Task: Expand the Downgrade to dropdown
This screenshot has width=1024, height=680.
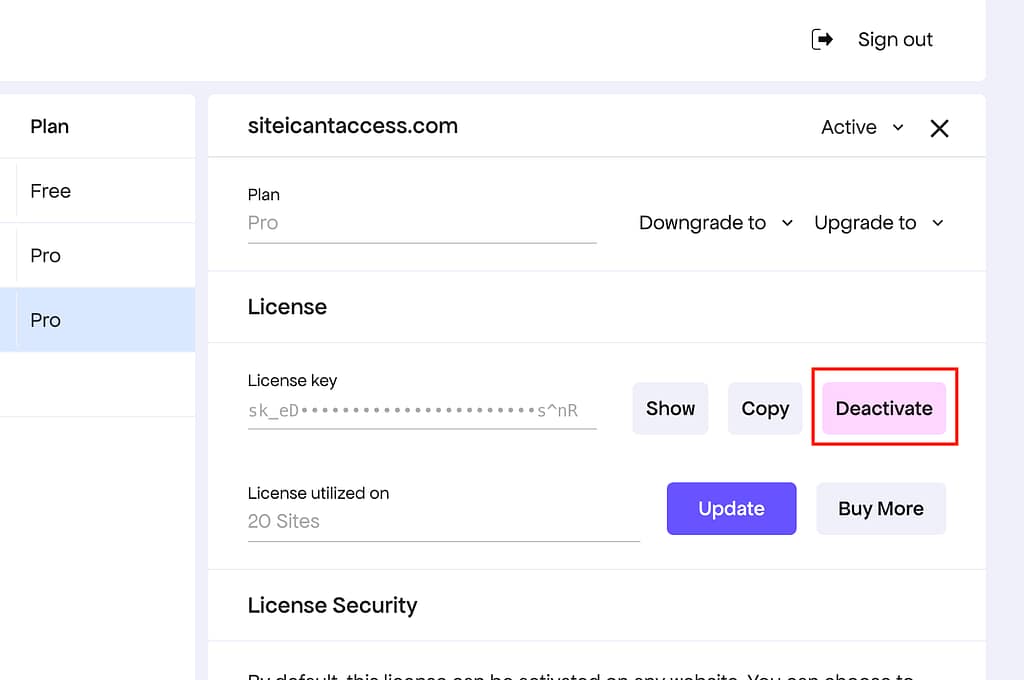Action: tap(715, 222)
